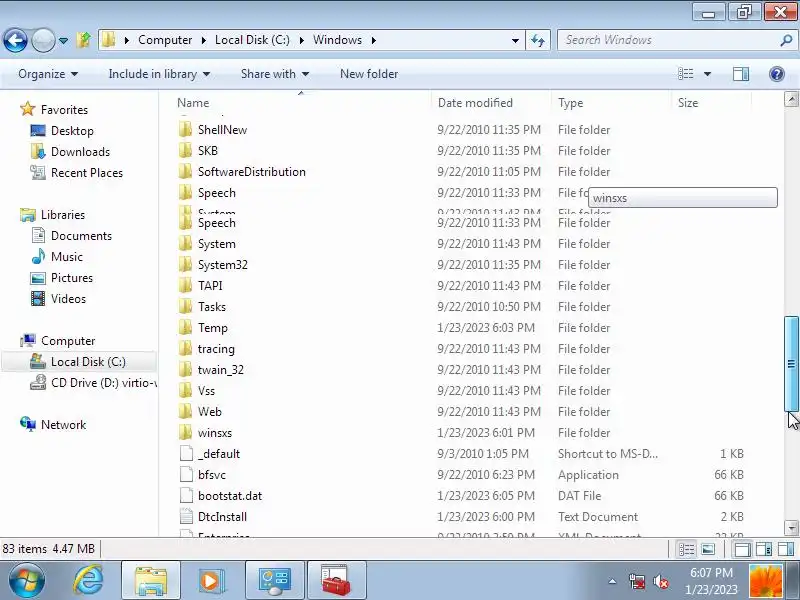Select the System32 folder icon

185,265
